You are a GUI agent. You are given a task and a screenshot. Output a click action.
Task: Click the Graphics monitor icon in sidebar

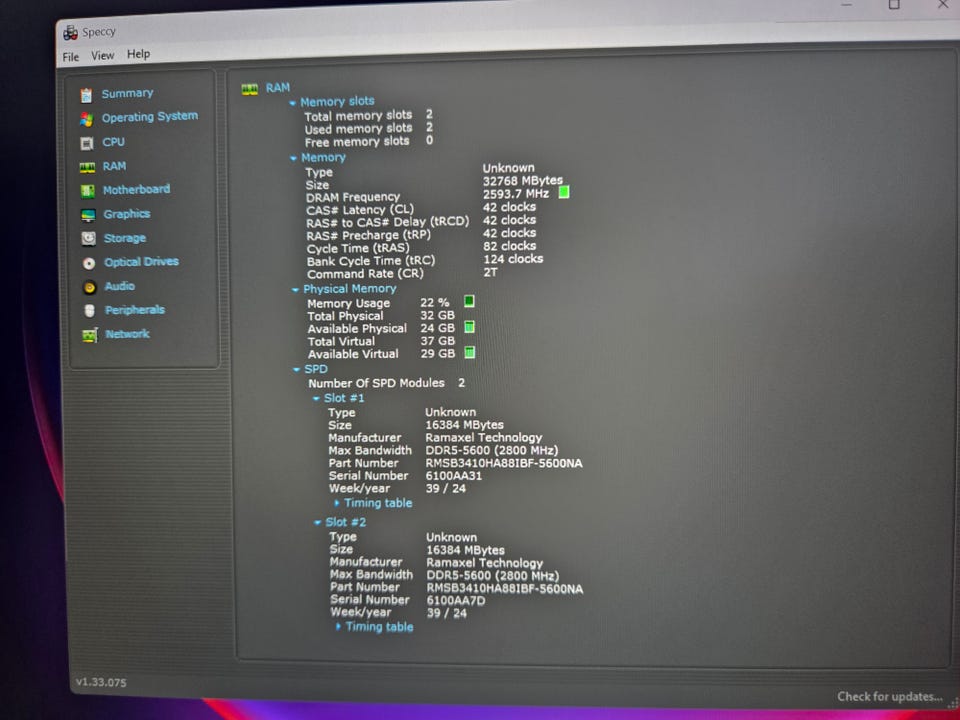click(x=88, y=215)
